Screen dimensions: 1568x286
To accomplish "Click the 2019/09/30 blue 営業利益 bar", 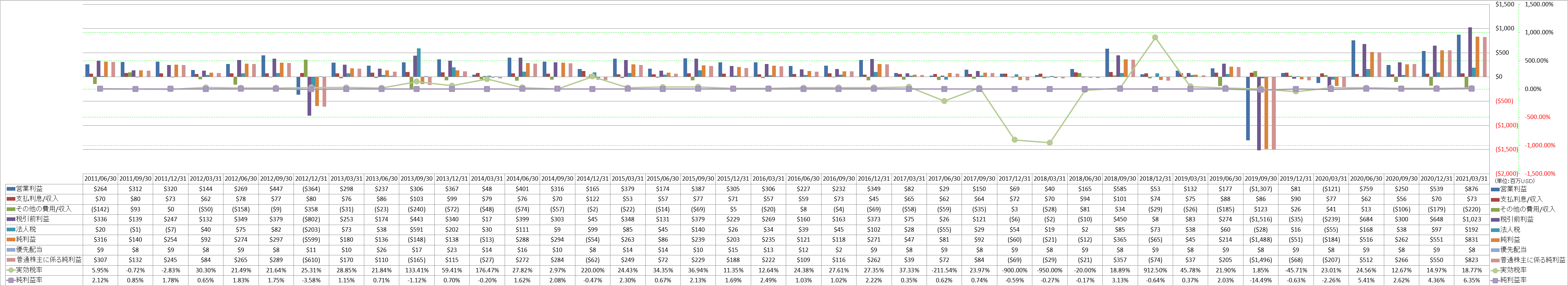I will 1247,108.
